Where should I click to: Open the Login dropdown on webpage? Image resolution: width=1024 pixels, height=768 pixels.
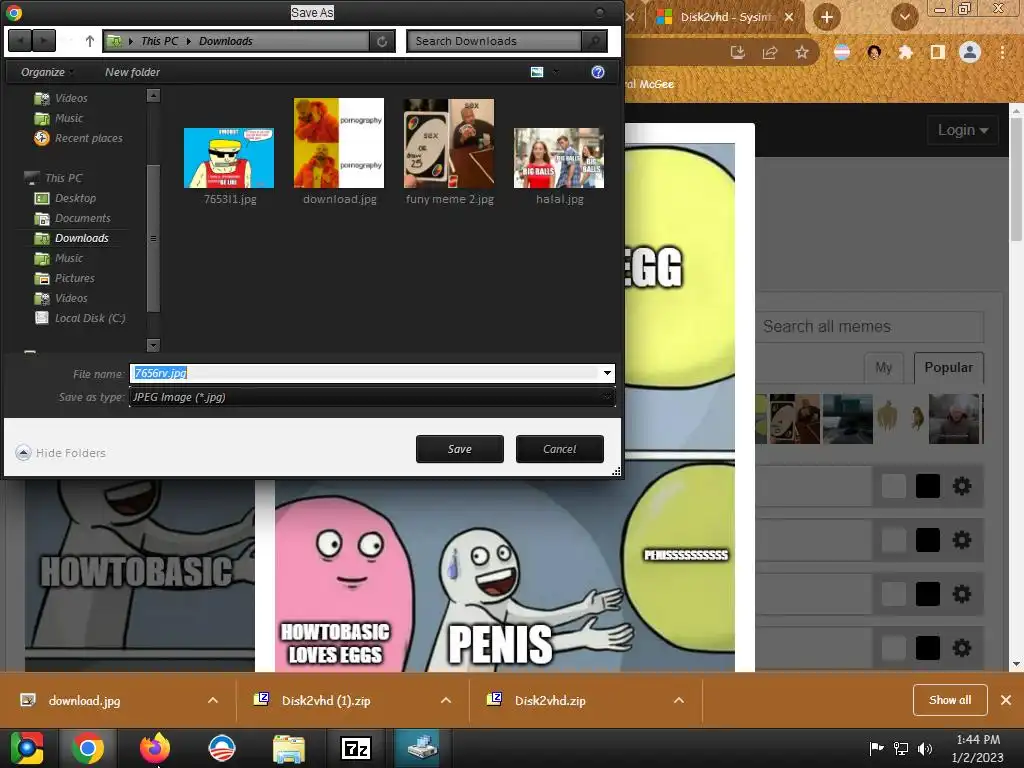point(963,130)
